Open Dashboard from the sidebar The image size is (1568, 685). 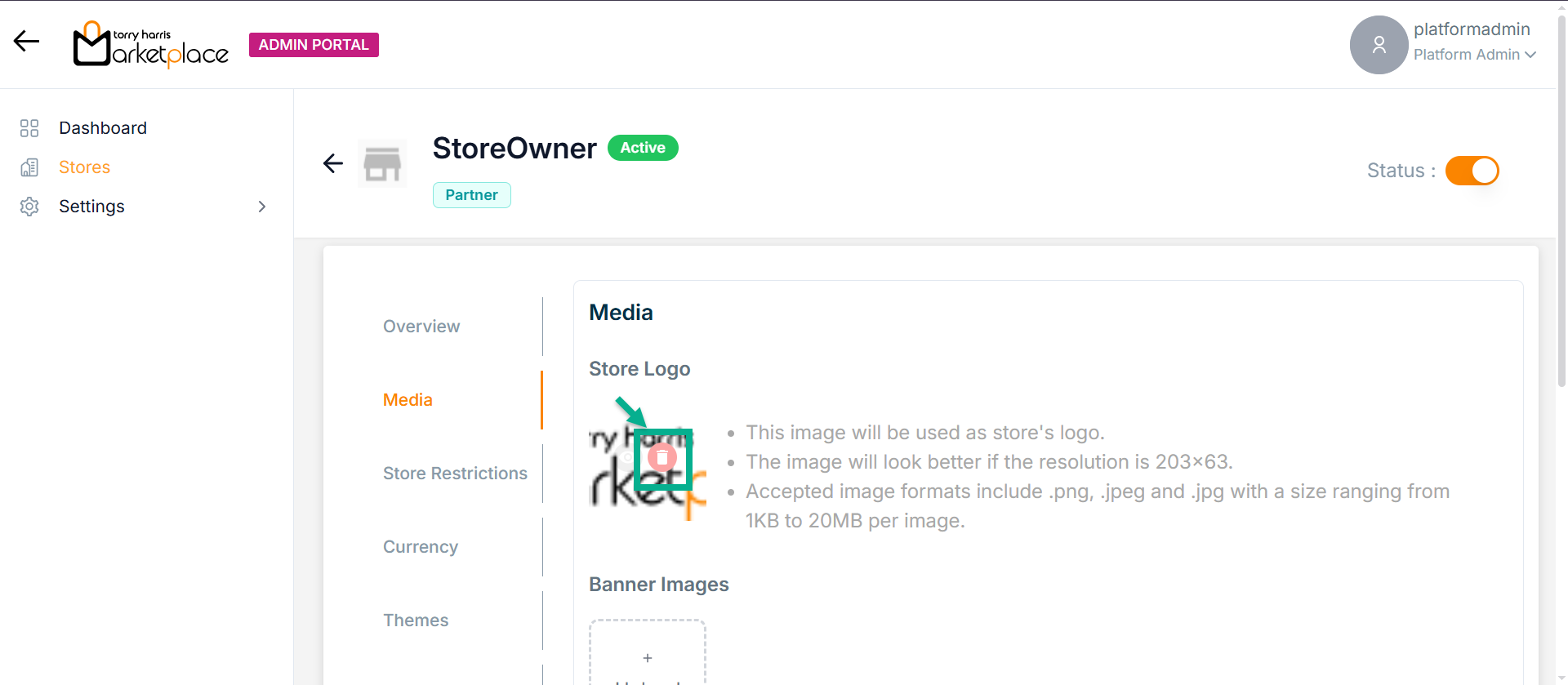point(103,128)
